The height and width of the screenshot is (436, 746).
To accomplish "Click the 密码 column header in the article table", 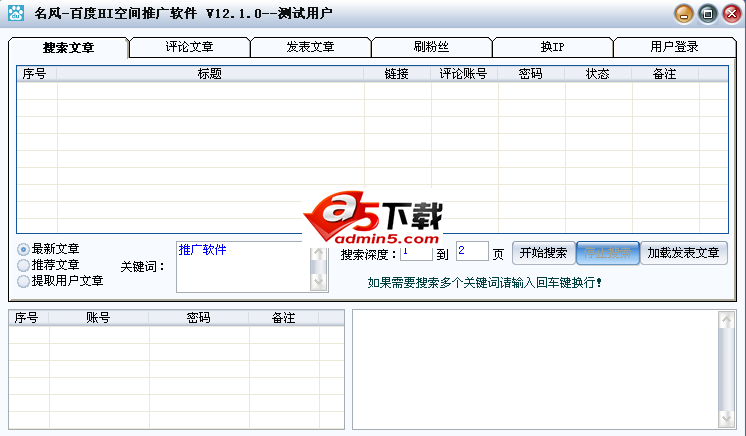I will (x=531, y=74).
